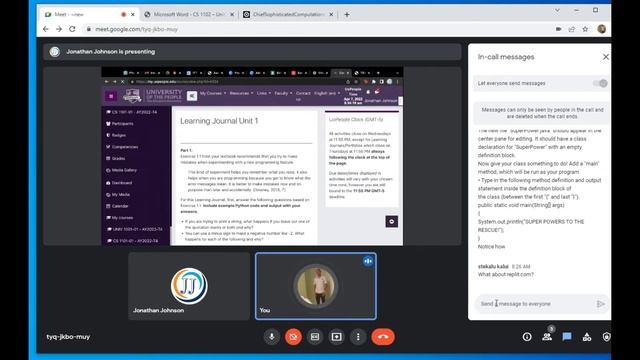Click the presenter avatar beside Jonathan Johnson is presenting
This screenshot has width=640, height=360.
coord(55,52)
